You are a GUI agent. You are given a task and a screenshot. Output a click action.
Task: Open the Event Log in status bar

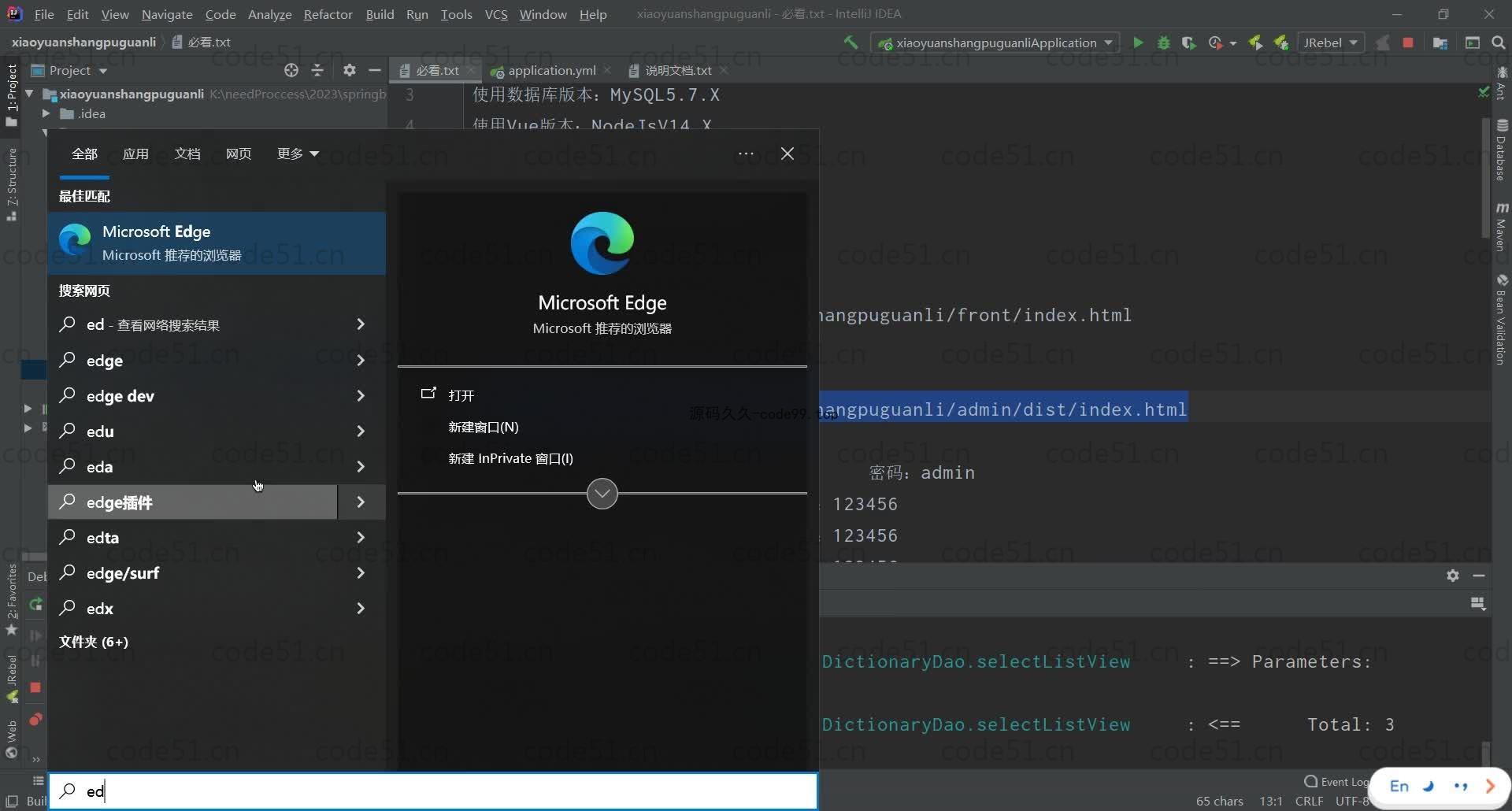point(1336,781)
